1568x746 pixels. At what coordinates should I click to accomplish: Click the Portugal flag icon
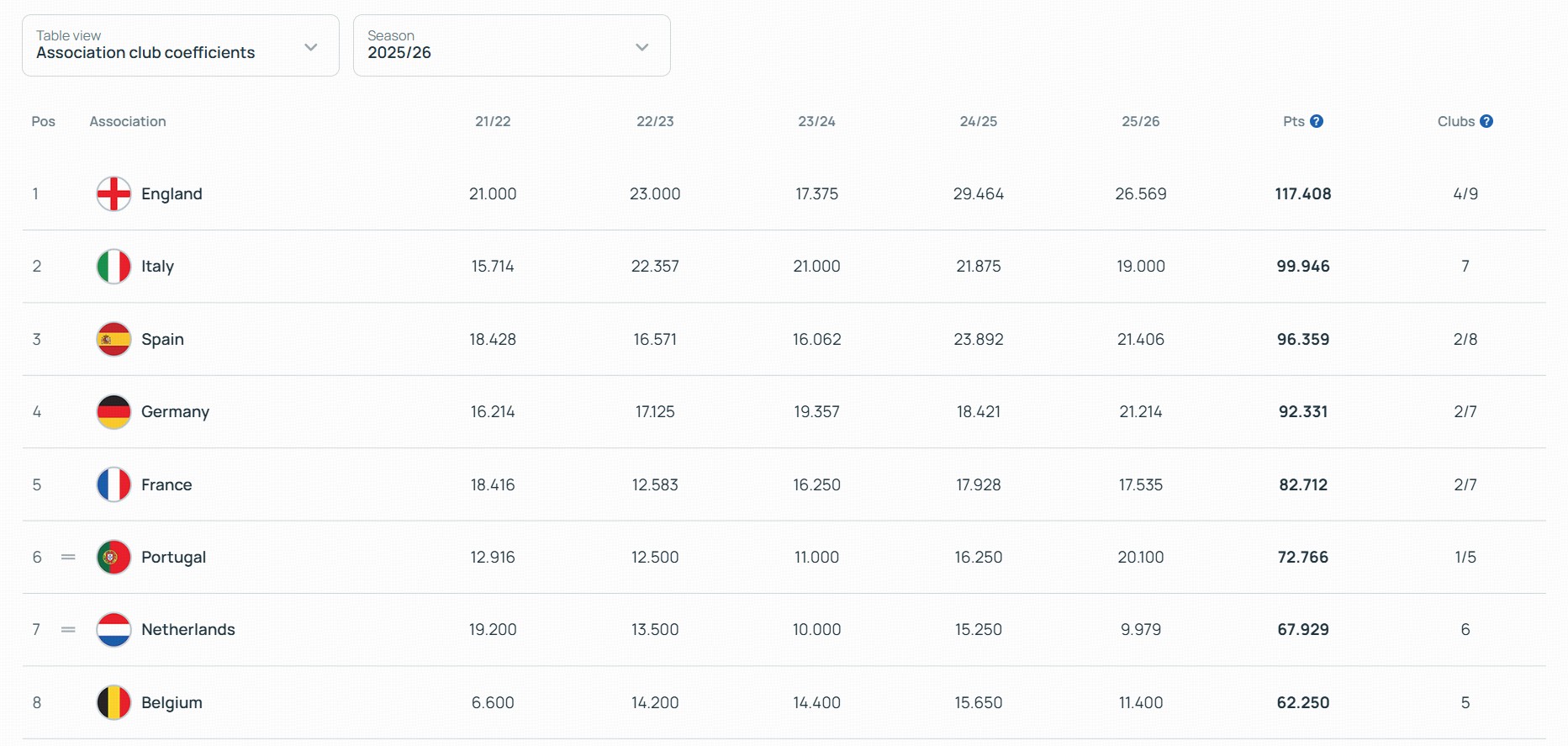(114, 557)
